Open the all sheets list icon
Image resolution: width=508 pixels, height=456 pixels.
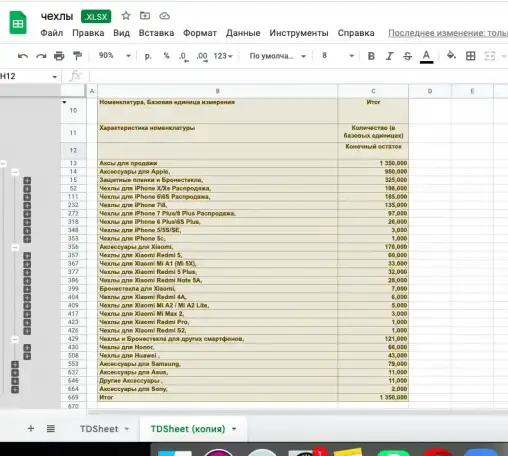51,428
